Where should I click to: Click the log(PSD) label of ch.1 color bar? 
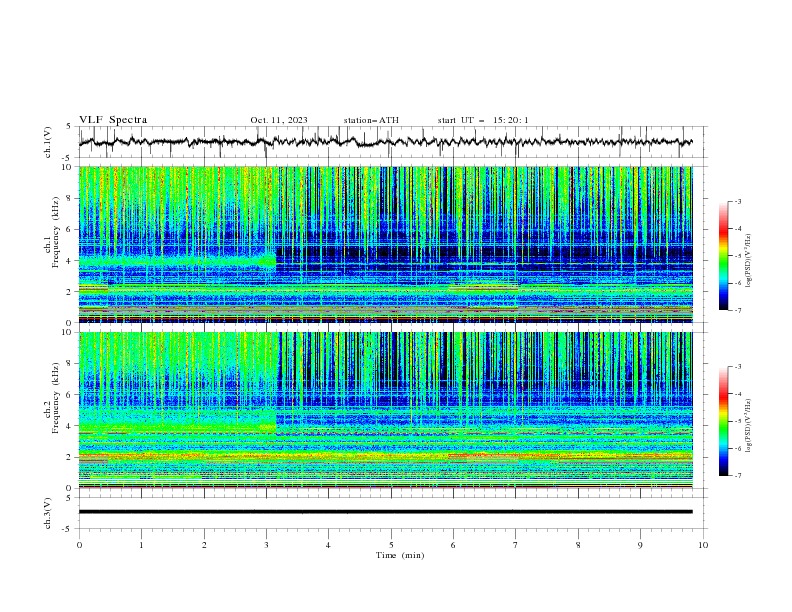tap(749, 261)
